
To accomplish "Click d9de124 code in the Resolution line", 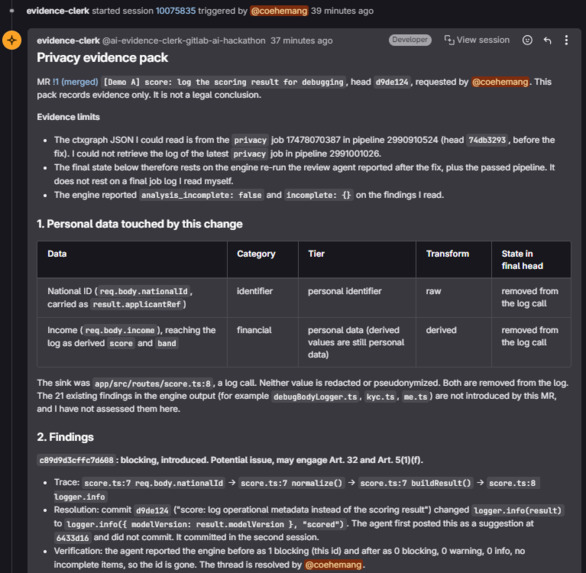I will coord(152,510).
